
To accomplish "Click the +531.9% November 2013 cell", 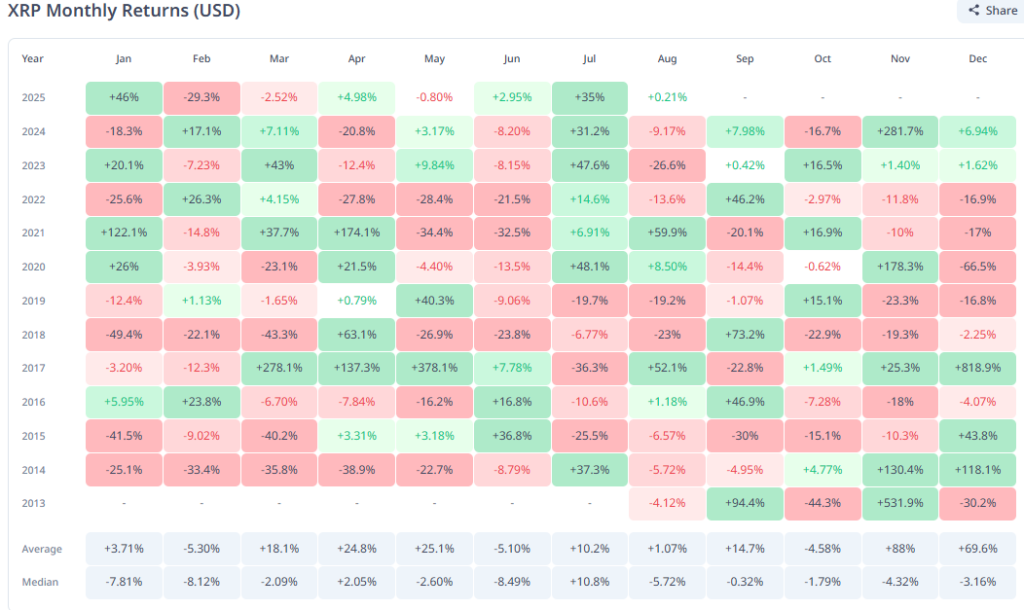I will coord(900,504).
